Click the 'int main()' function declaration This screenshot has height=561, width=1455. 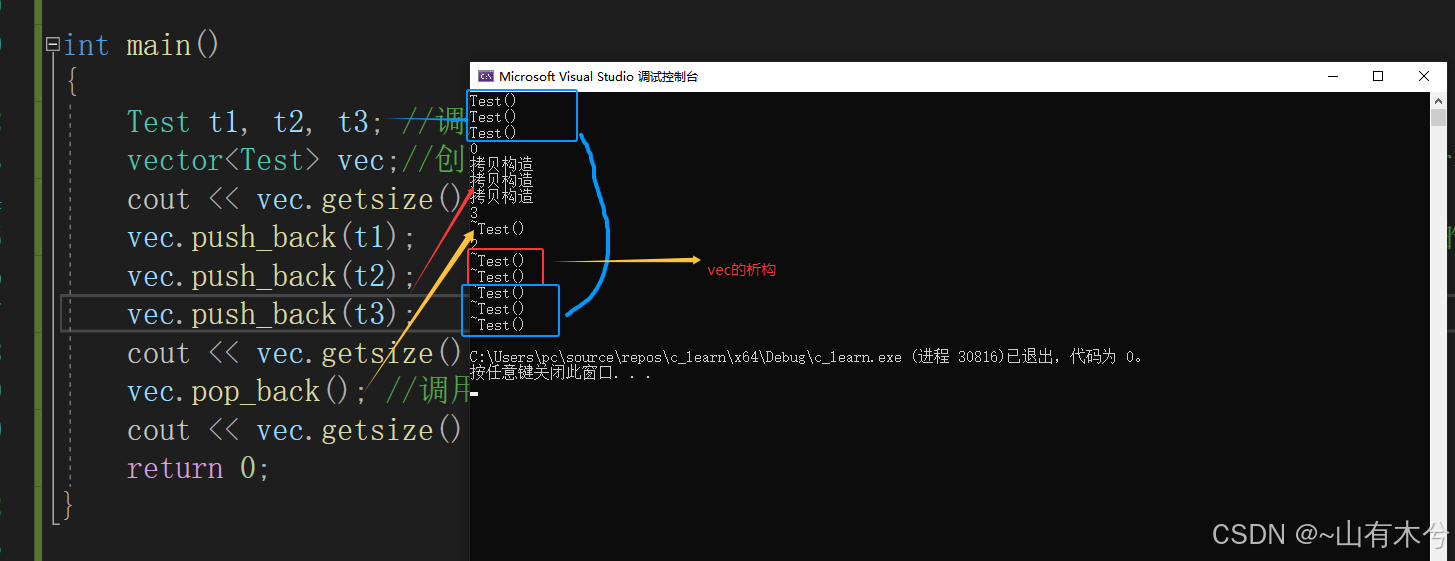(141, 45)
